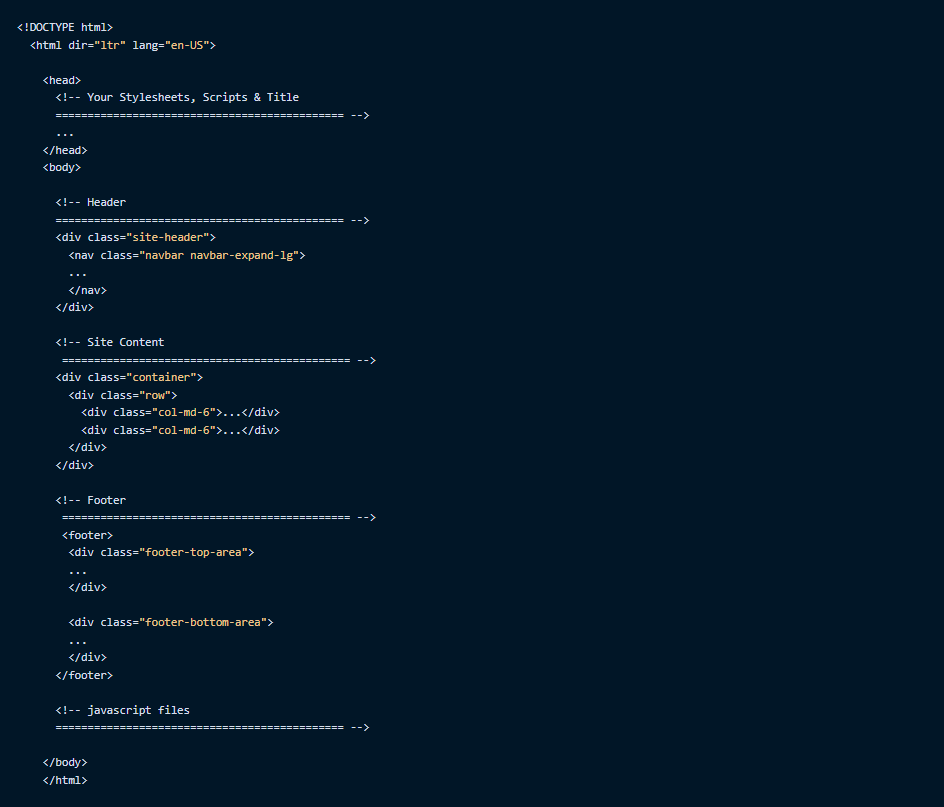This screenshot has width=944, height=807.
Task: Click the Header comment line
Action: (91, 202)
